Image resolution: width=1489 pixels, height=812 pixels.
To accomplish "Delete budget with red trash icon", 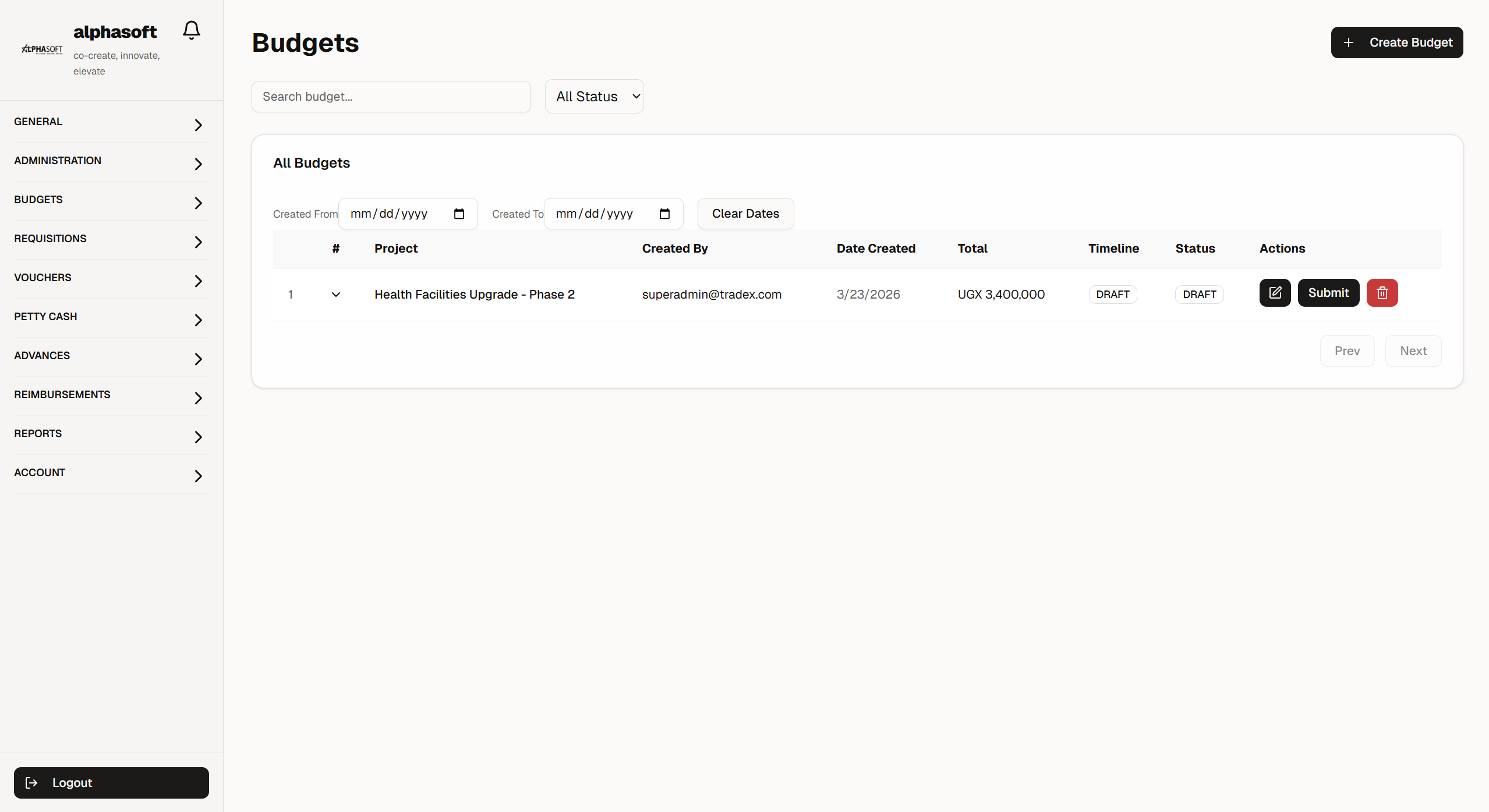I will (1382, 293).
